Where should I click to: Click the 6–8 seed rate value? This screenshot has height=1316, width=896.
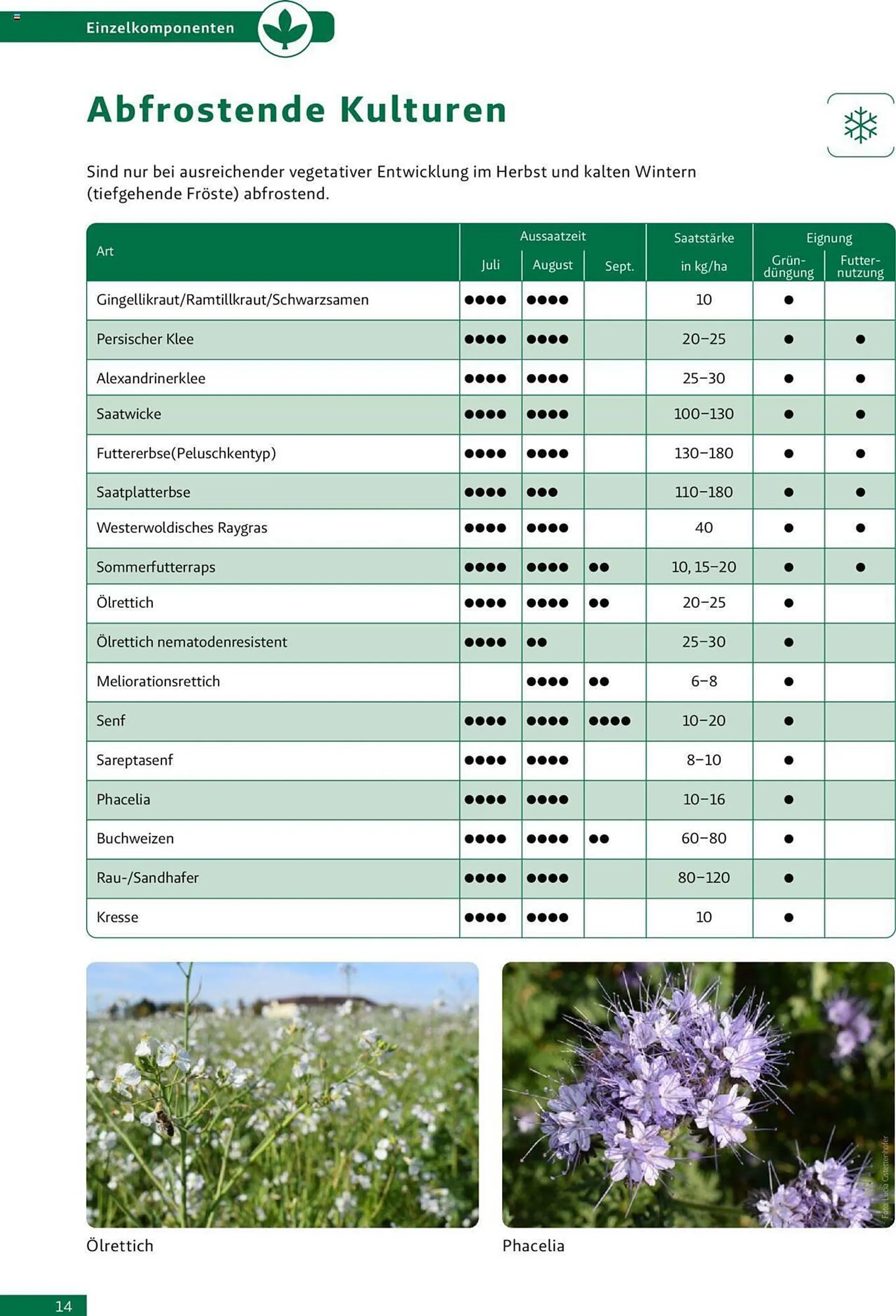click(x=704, y=681)
